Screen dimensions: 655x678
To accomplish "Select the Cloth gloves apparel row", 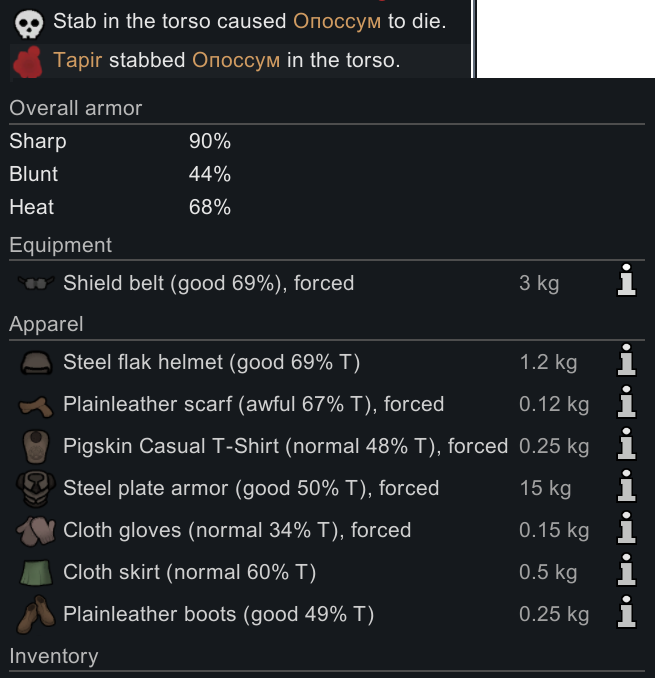I will pos(237,530).
